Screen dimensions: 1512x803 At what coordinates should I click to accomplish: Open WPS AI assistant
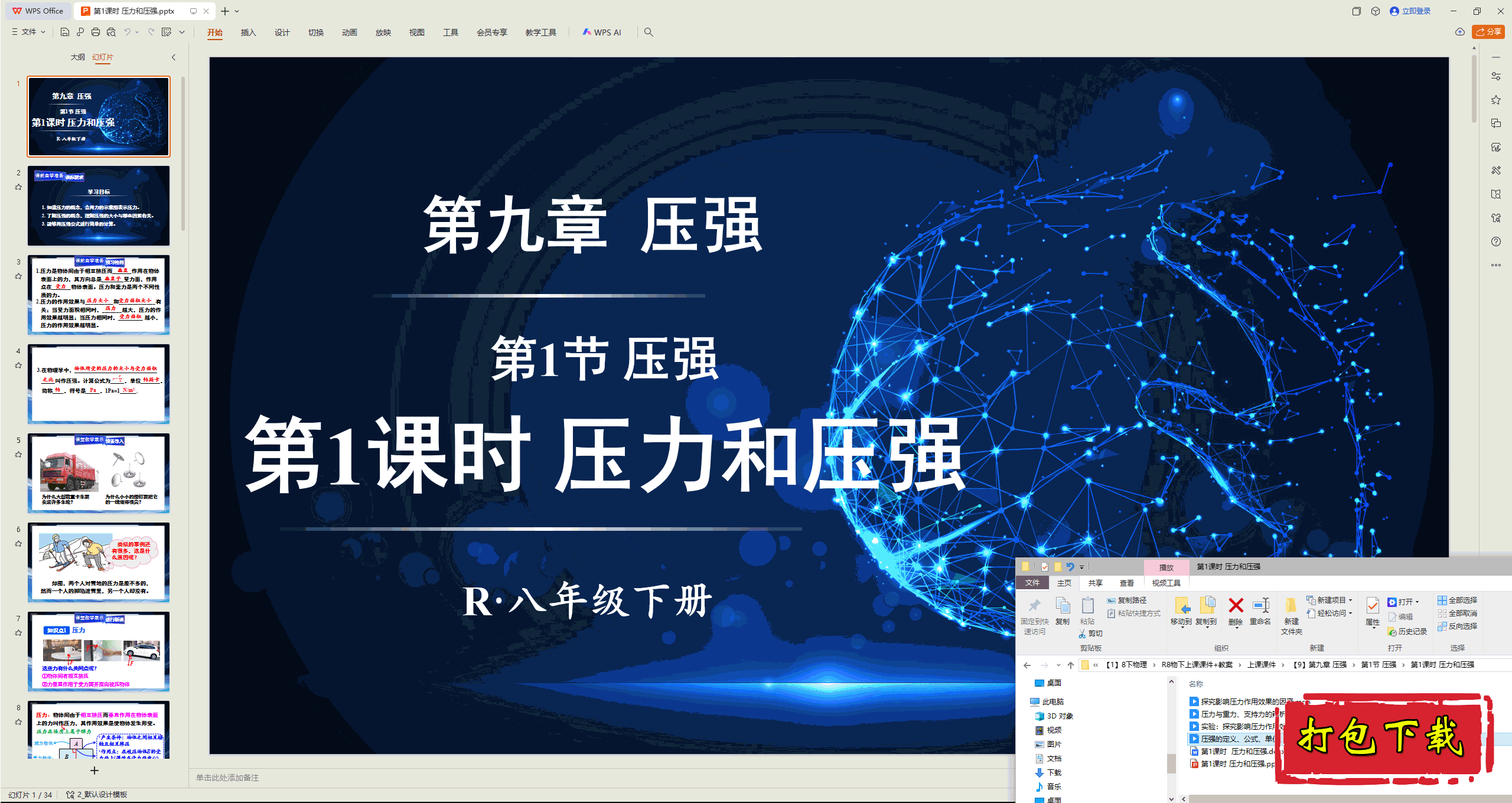602,32
